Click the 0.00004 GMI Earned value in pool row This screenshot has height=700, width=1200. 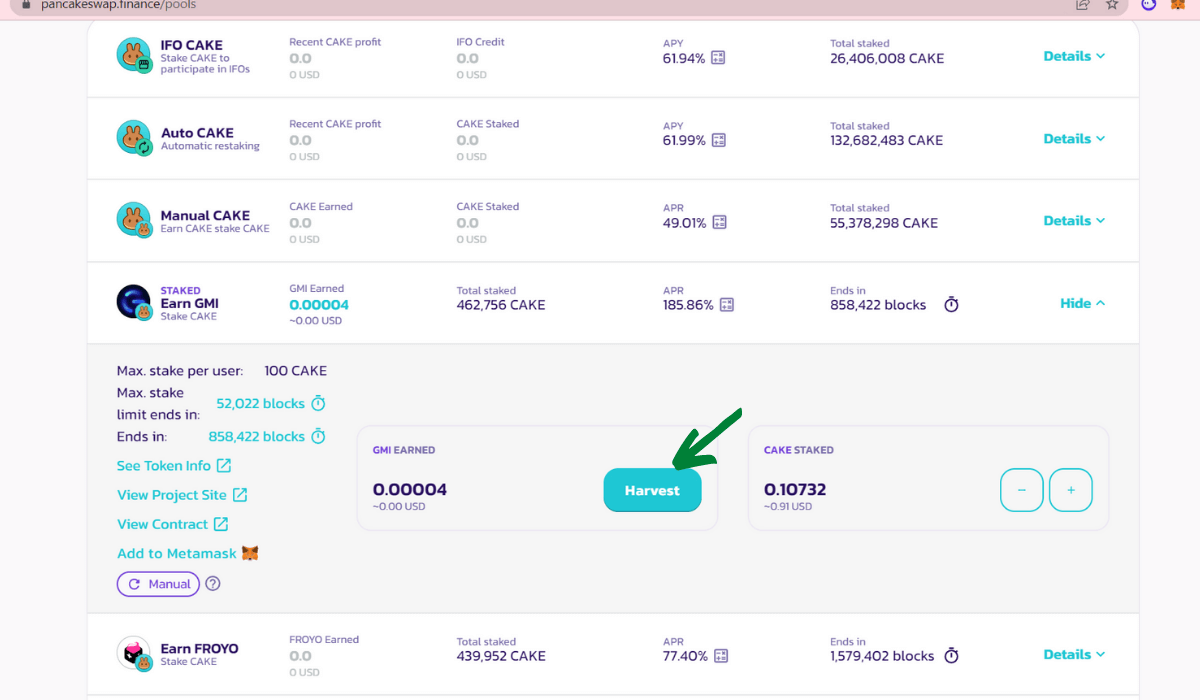point(319,304)
